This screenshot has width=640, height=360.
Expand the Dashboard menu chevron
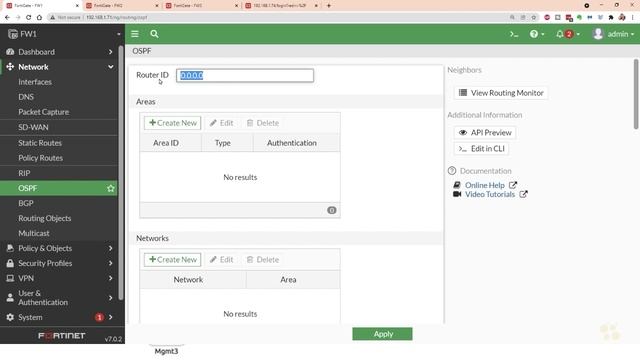pyautogui.click(x=110, y=52)
